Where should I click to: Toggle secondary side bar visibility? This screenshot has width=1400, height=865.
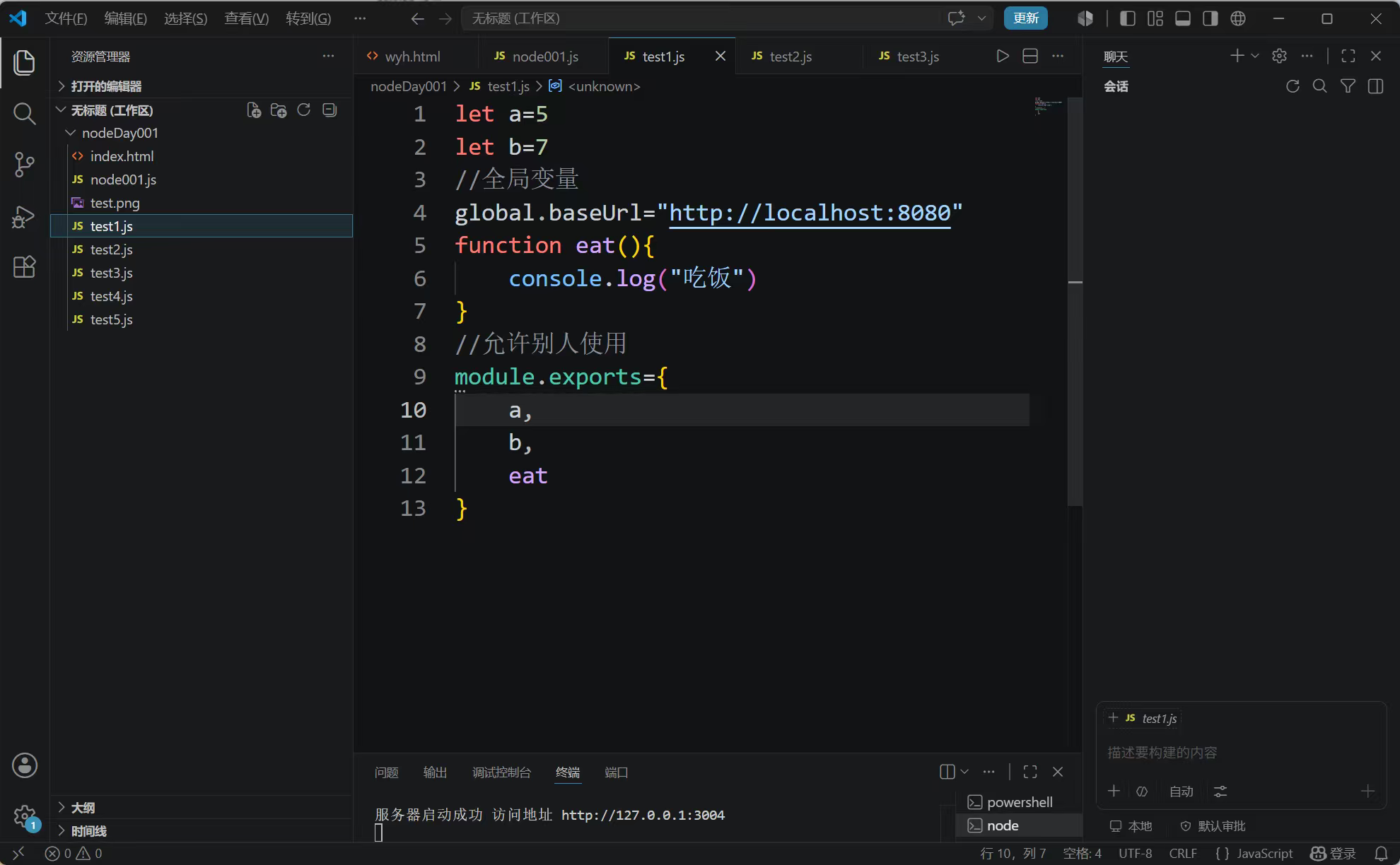(1211, 18)
